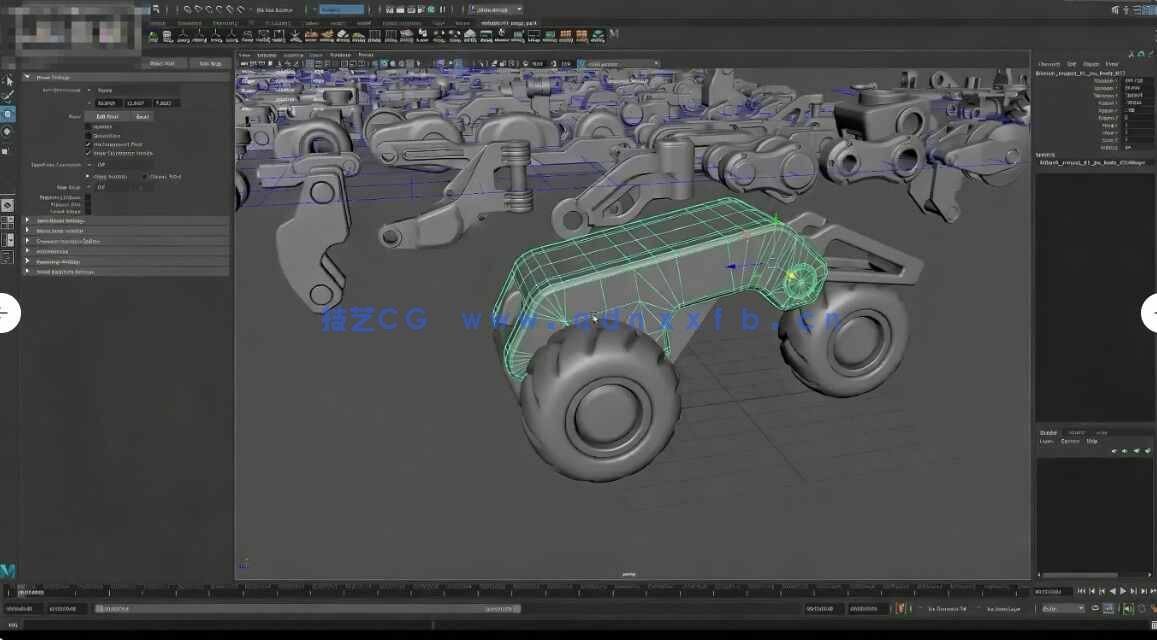Activate the Lasso selection tool

pos(7,93)
